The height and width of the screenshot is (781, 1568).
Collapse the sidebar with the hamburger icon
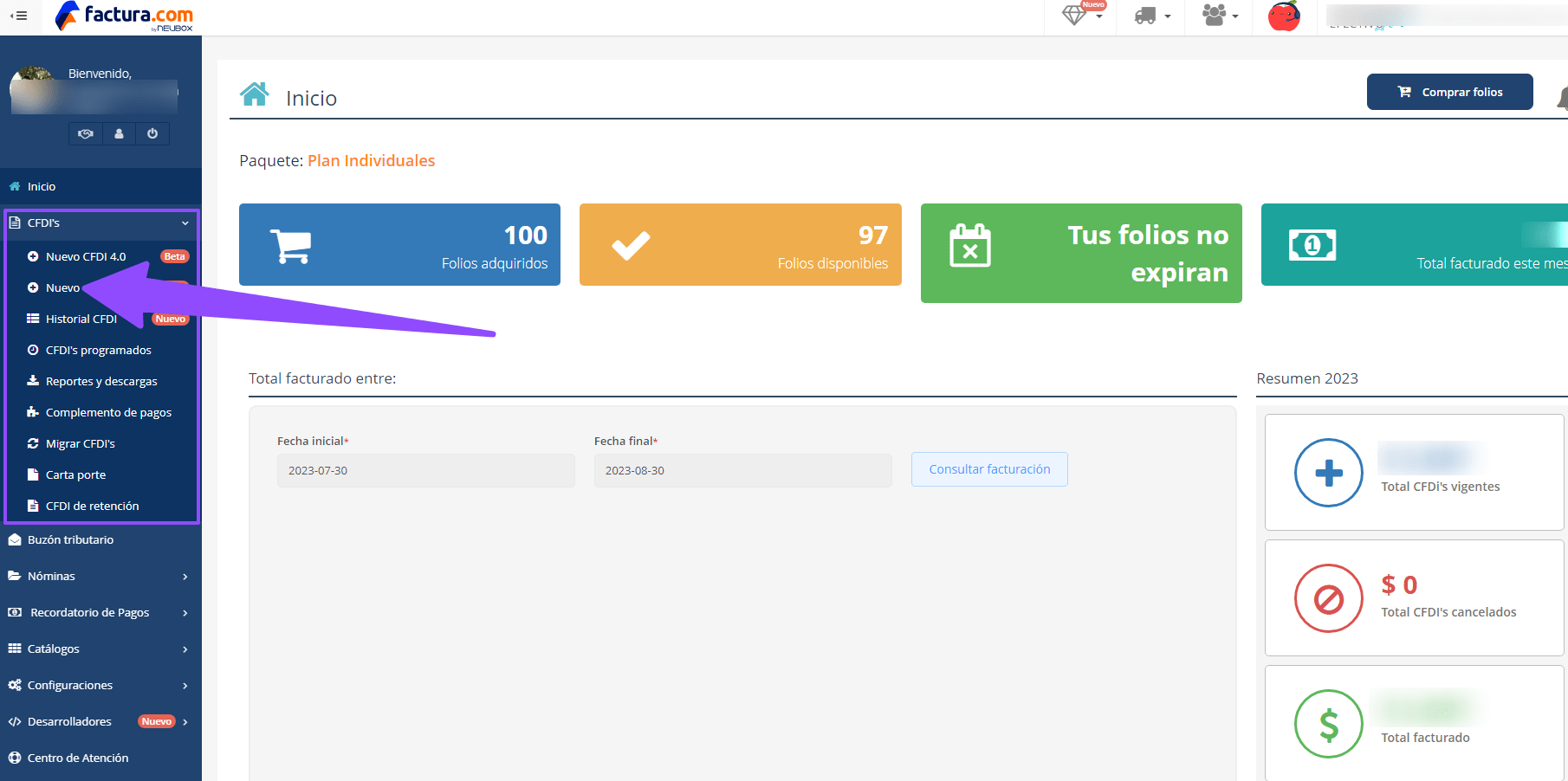(18, 16)
